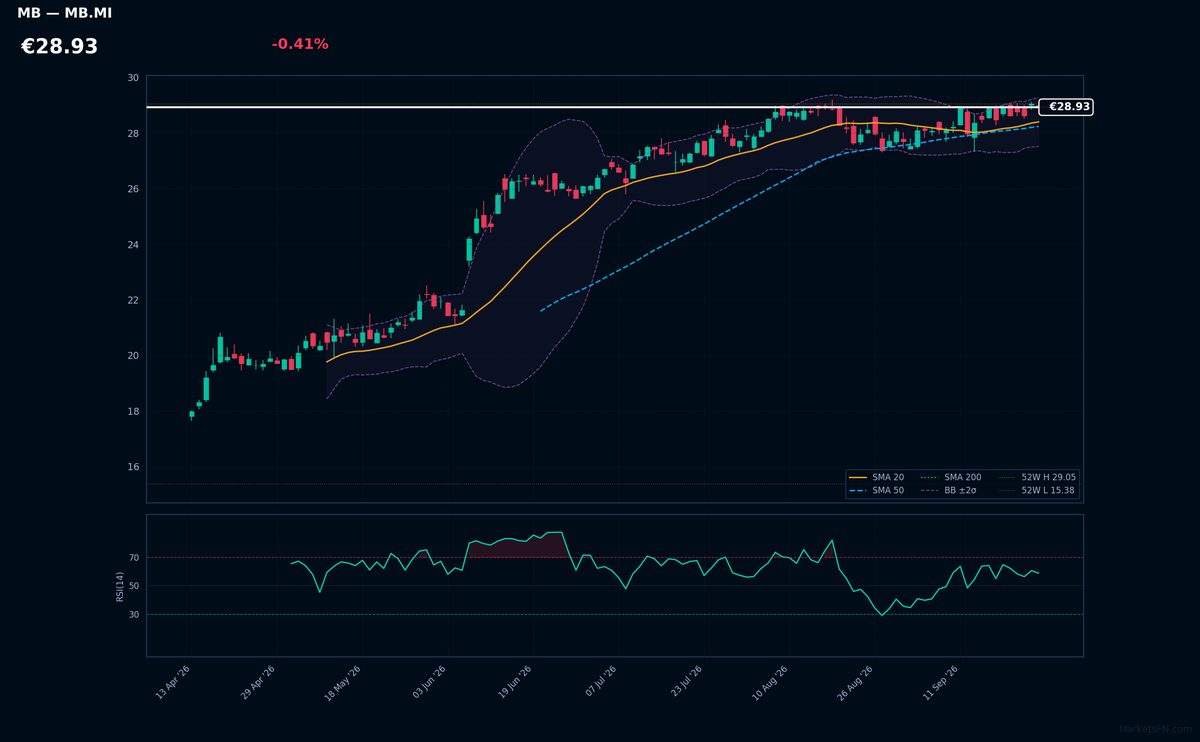Select the 50 level on the RSI axis
Screen dimensions: 1200x742
click(x=133, y=586)
